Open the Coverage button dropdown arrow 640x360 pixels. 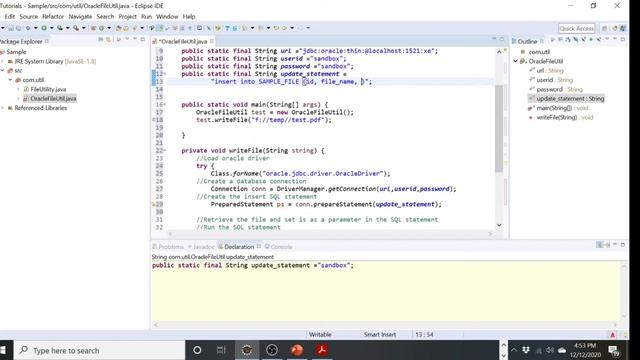tap(68, 28)
